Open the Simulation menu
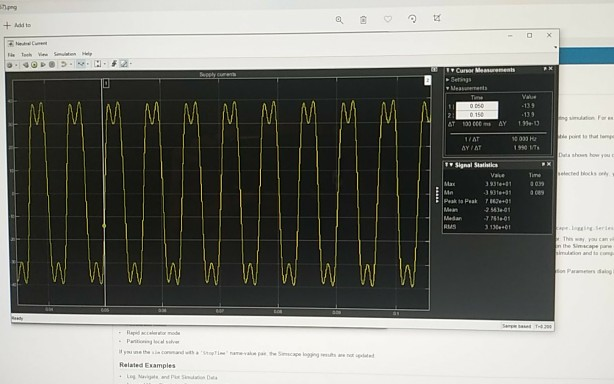The width and height of the screenshot is (614, 384). coord(65,54)
